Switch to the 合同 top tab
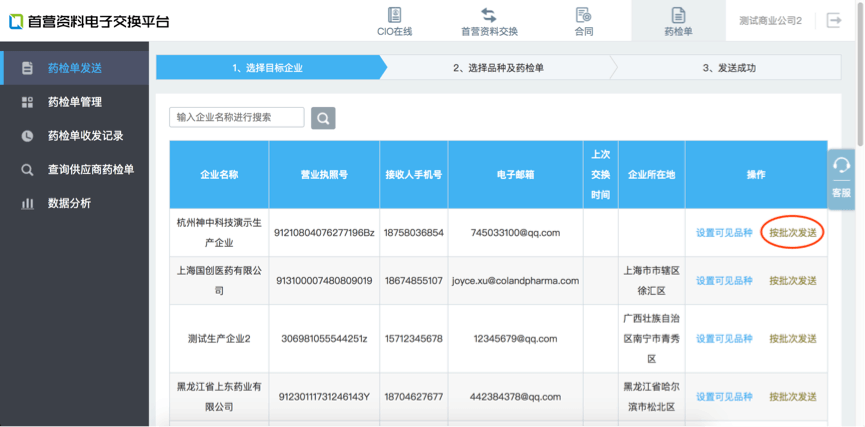 tap(584, 20)
